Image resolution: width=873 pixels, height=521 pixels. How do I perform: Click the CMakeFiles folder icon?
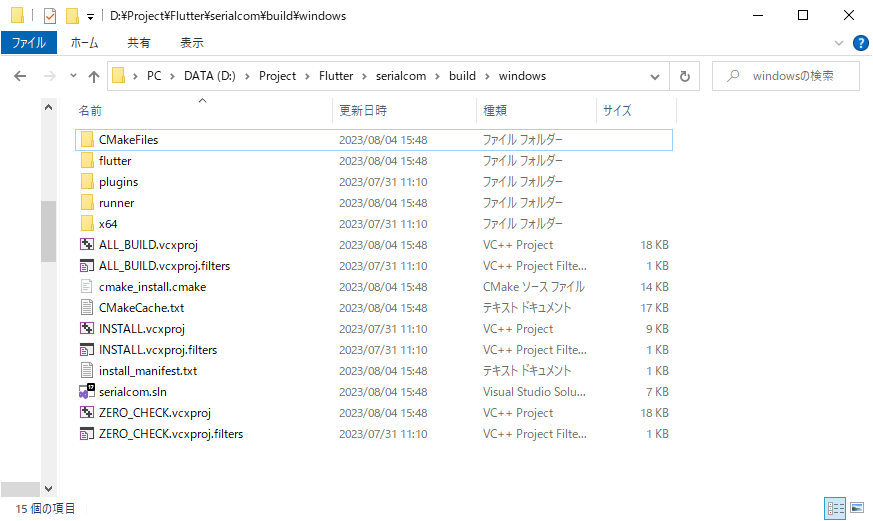(x=87, y=140)
